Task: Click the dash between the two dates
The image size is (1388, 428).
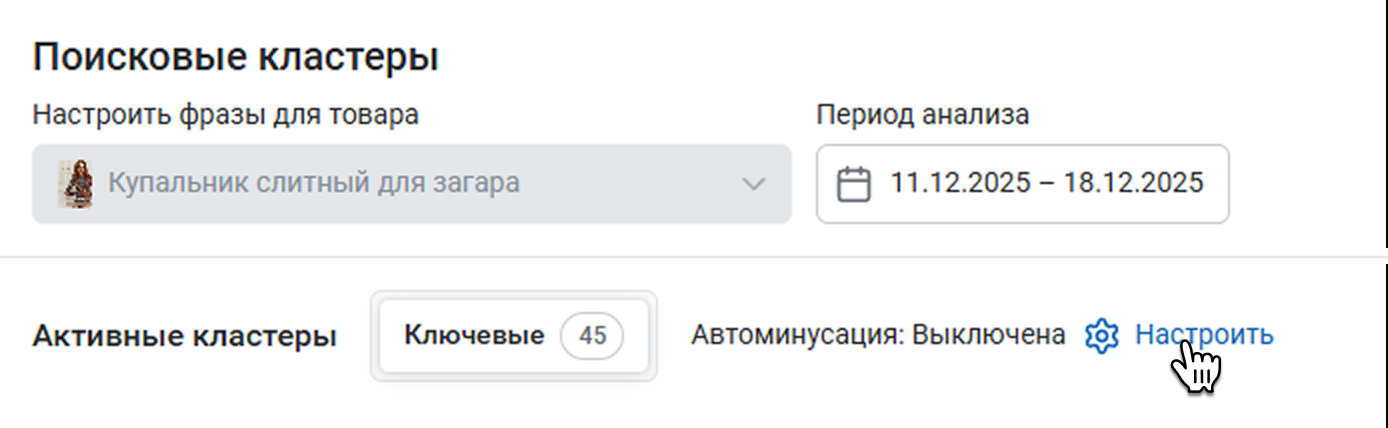Action: 1047,184
